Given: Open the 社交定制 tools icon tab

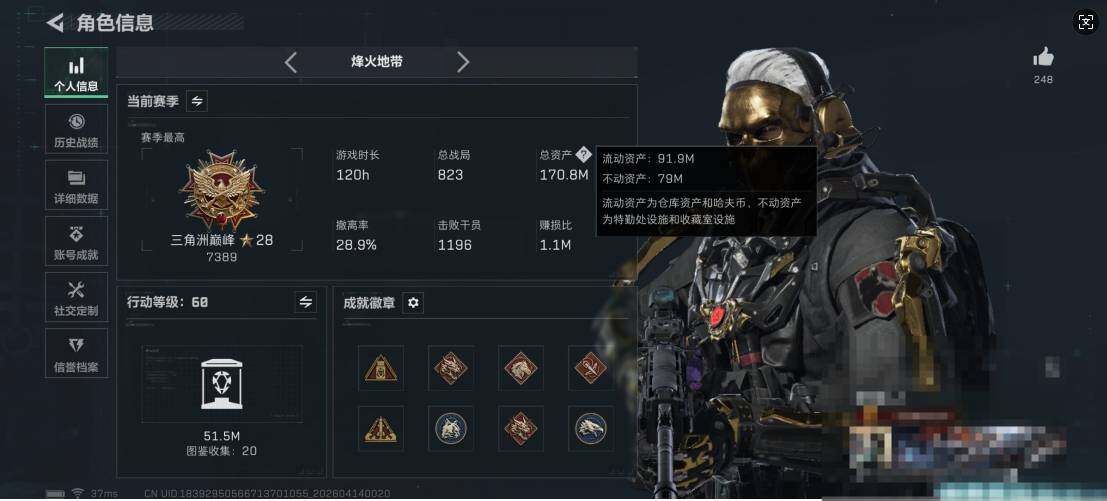Looking at the screenshot, I should (x=76, y=297).
